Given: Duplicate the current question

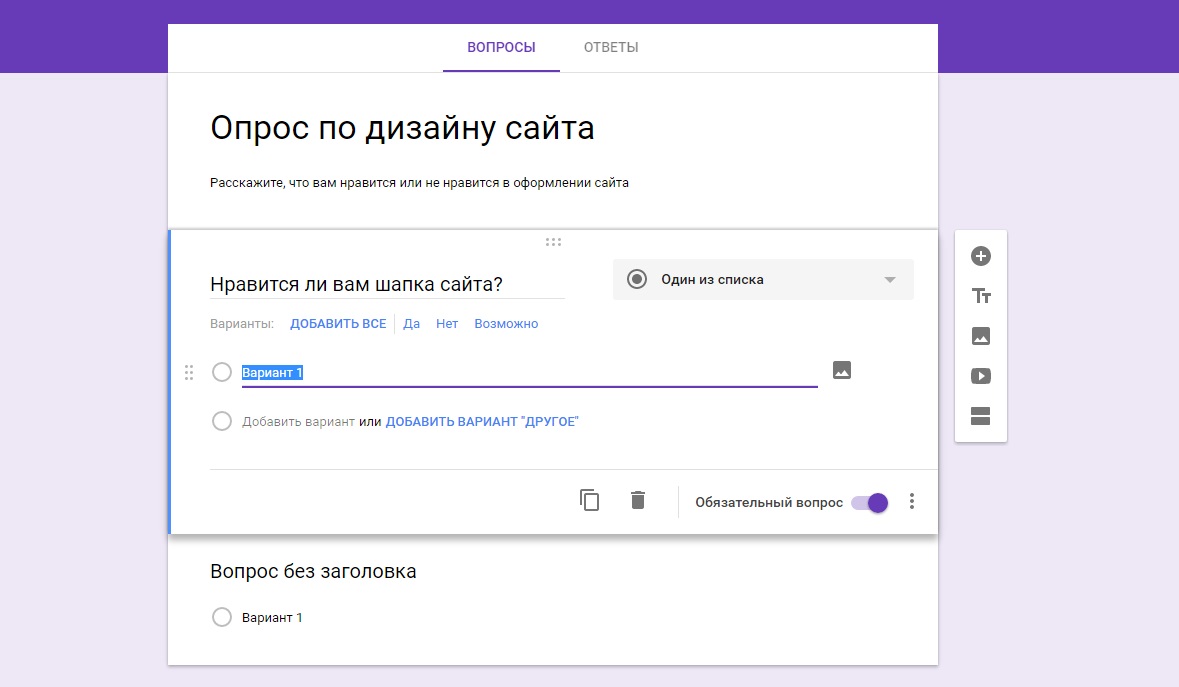Looking at the screenshot, I should 590,500.
